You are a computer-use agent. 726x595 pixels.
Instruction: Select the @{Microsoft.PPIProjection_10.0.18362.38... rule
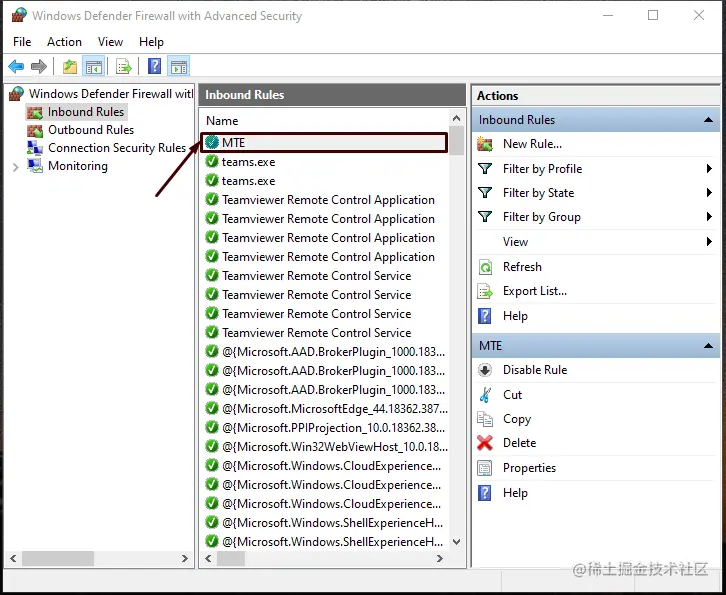click(326, 428)
